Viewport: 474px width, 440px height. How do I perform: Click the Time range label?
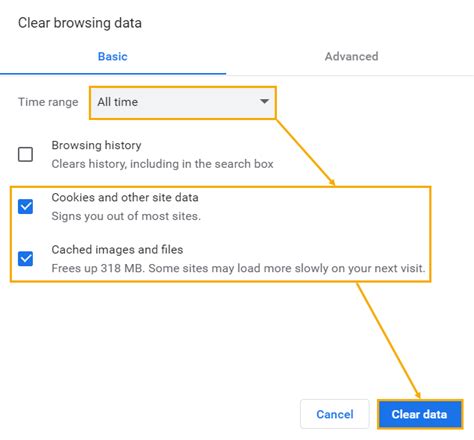[48, 102]
